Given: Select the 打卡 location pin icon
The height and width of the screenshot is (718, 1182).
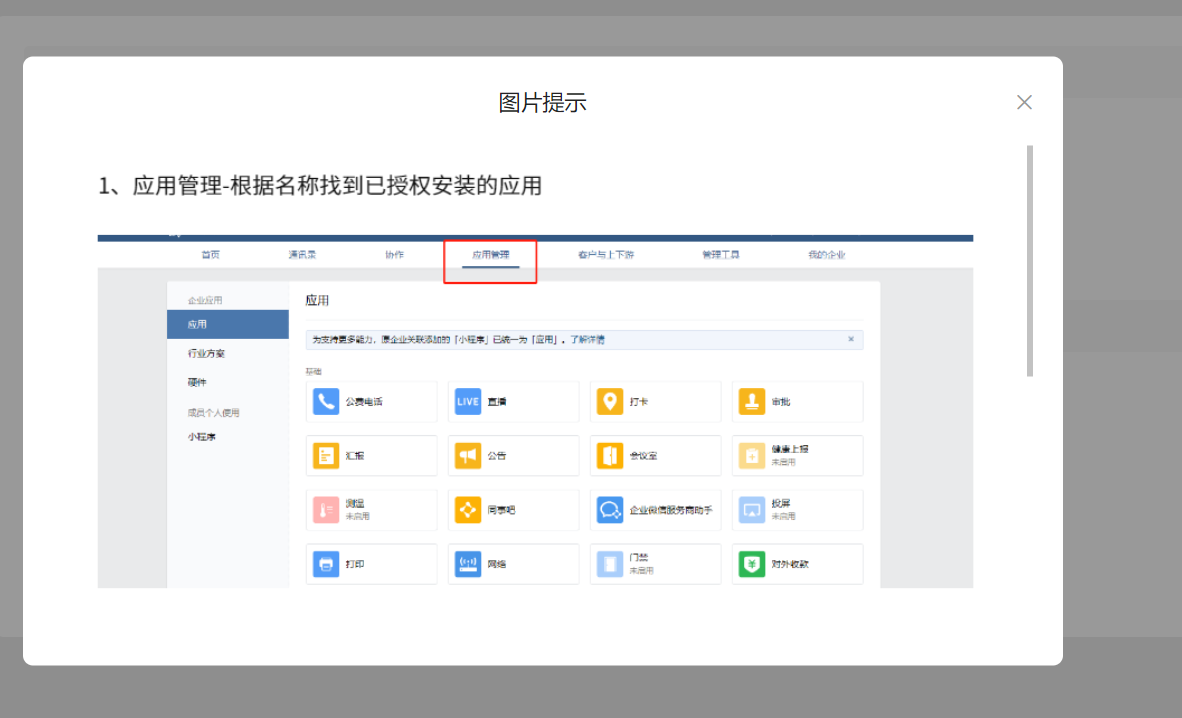Looking at the screenshot, I should coord(610,402).
